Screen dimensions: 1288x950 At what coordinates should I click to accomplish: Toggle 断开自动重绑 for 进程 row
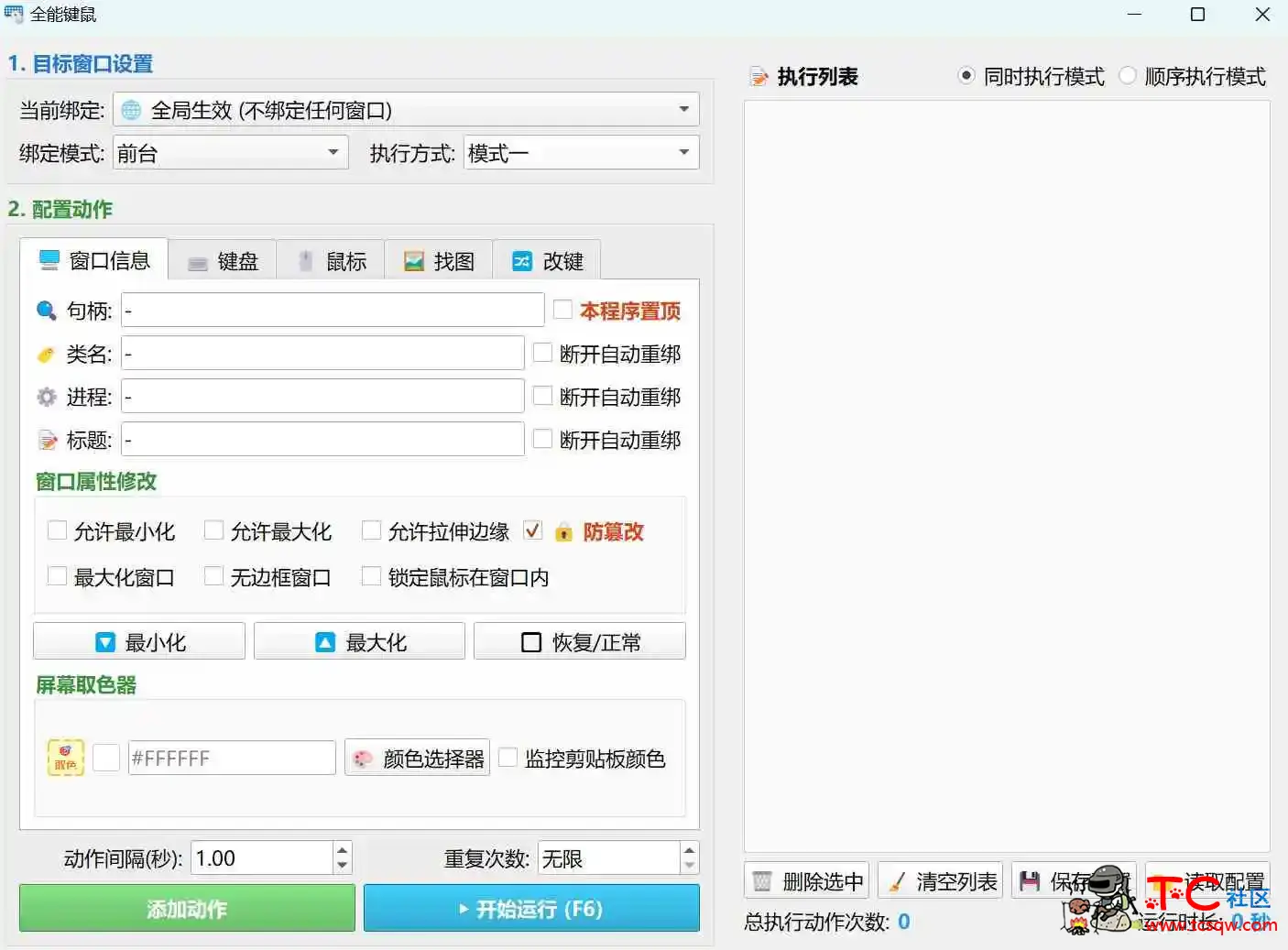[x=543, y=396]
